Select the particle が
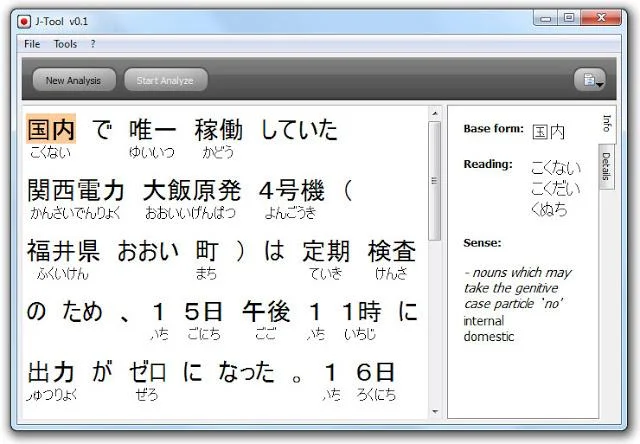This screenshot has height=444, width=640. 102,372
